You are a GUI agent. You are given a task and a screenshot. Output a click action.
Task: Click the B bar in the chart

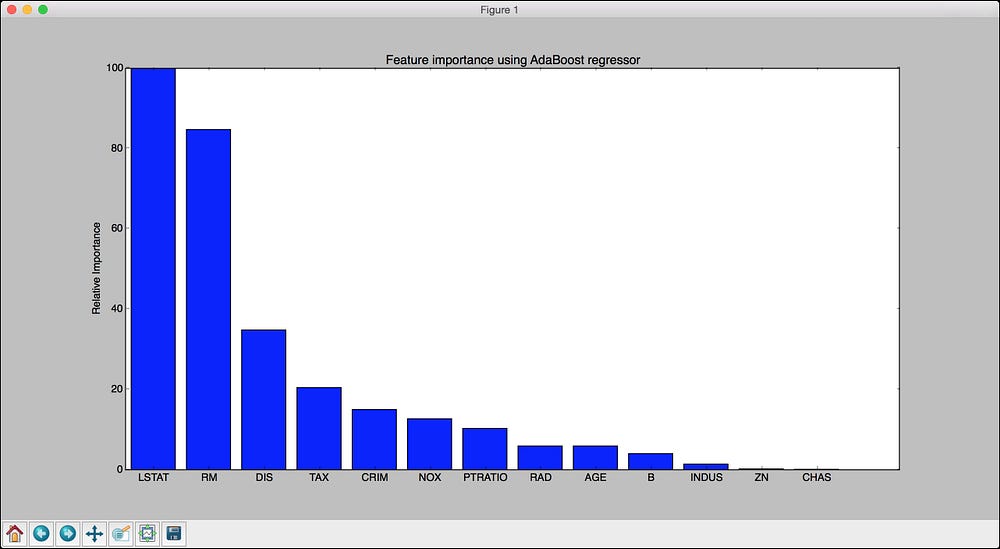coord(651,461)
